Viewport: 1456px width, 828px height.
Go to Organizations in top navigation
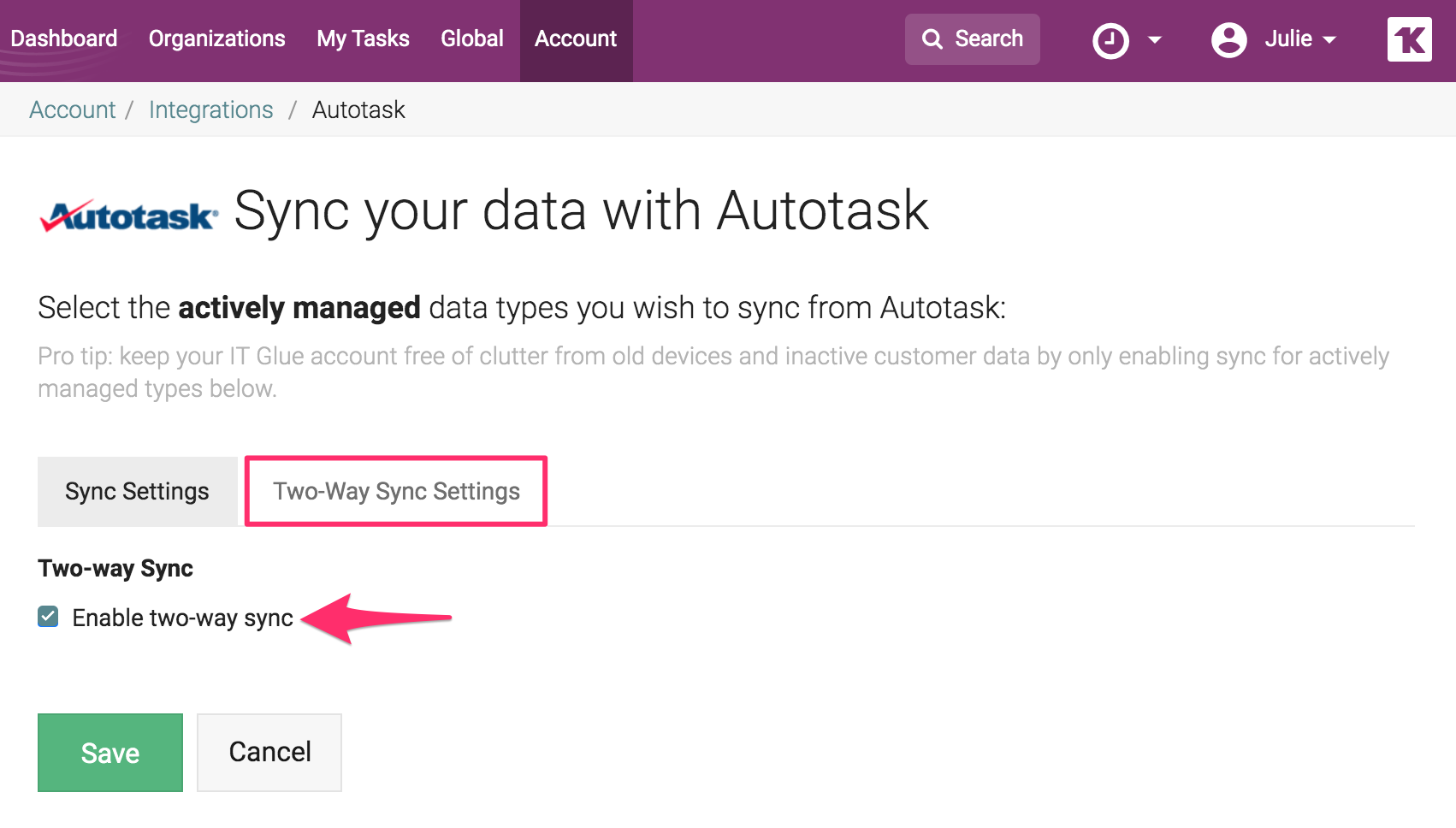pyautogui.click(x=216, y=38)
